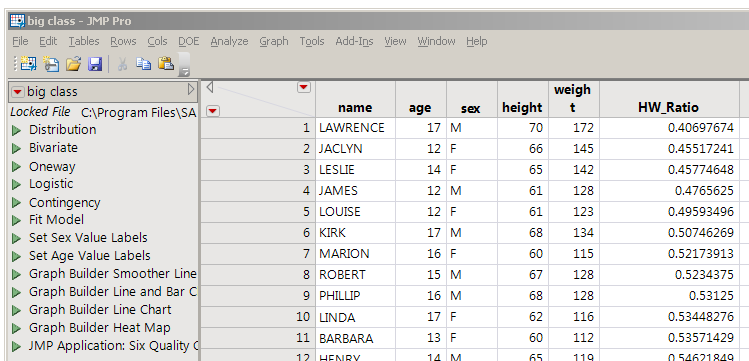Screen dimensions: 749x361
Task: Run Set Sex Value Labels script triangle
Action: tap(17, 238)
